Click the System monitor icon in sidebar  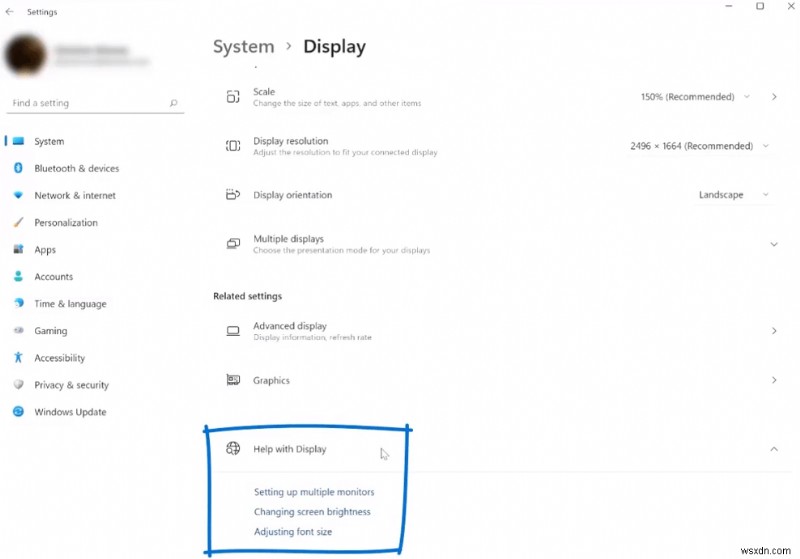[18, 141]
